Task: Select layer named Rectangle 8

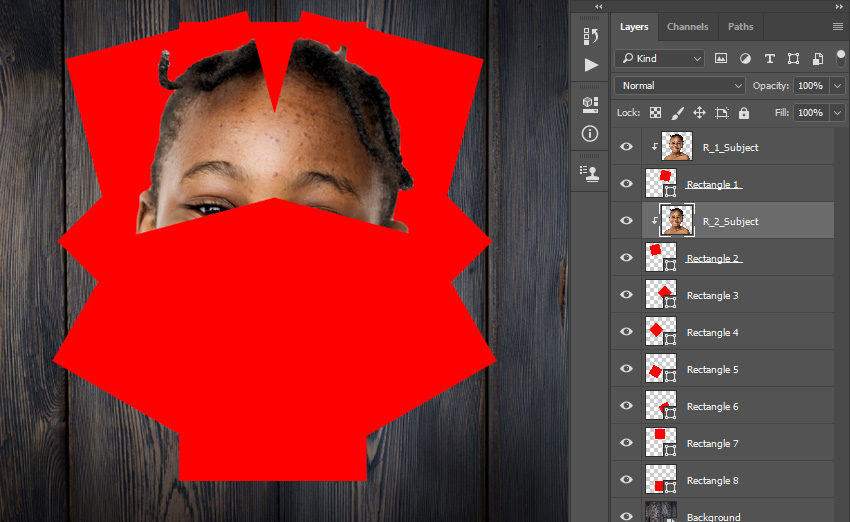Action: point(712,480)
